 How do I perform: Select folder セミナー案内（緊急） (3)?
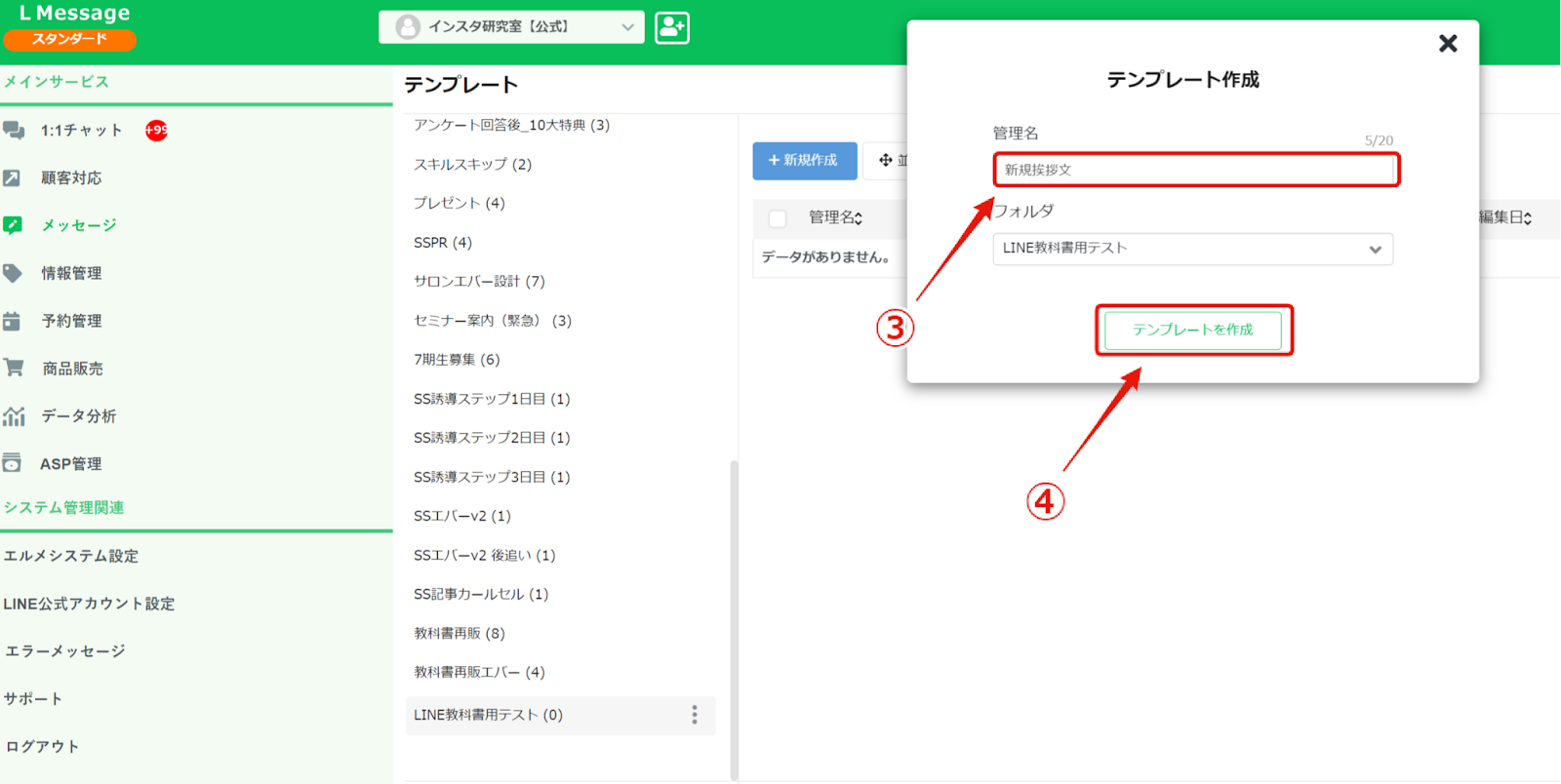[x=493, y=321]
